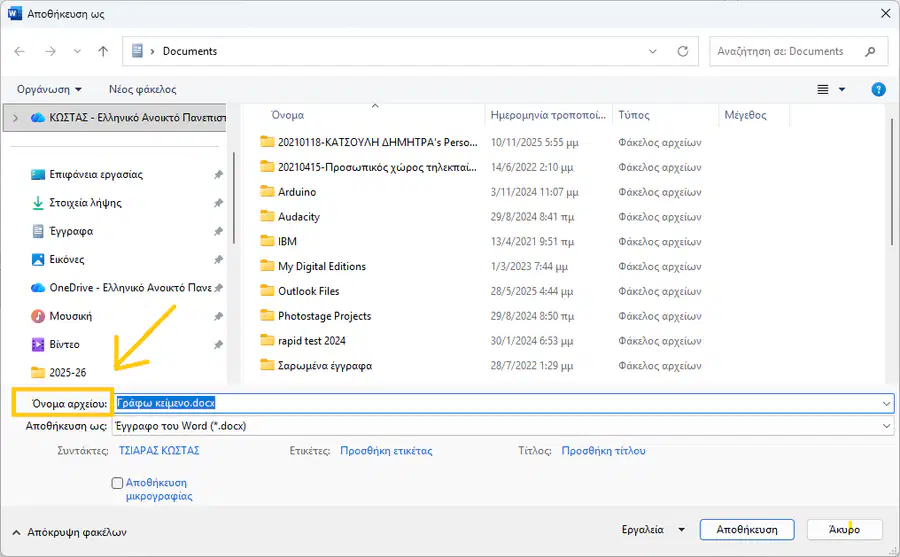The width and height of the screenshot is (900, 557).
Task: Change view layout icon
Action: (x=823, y=90)
